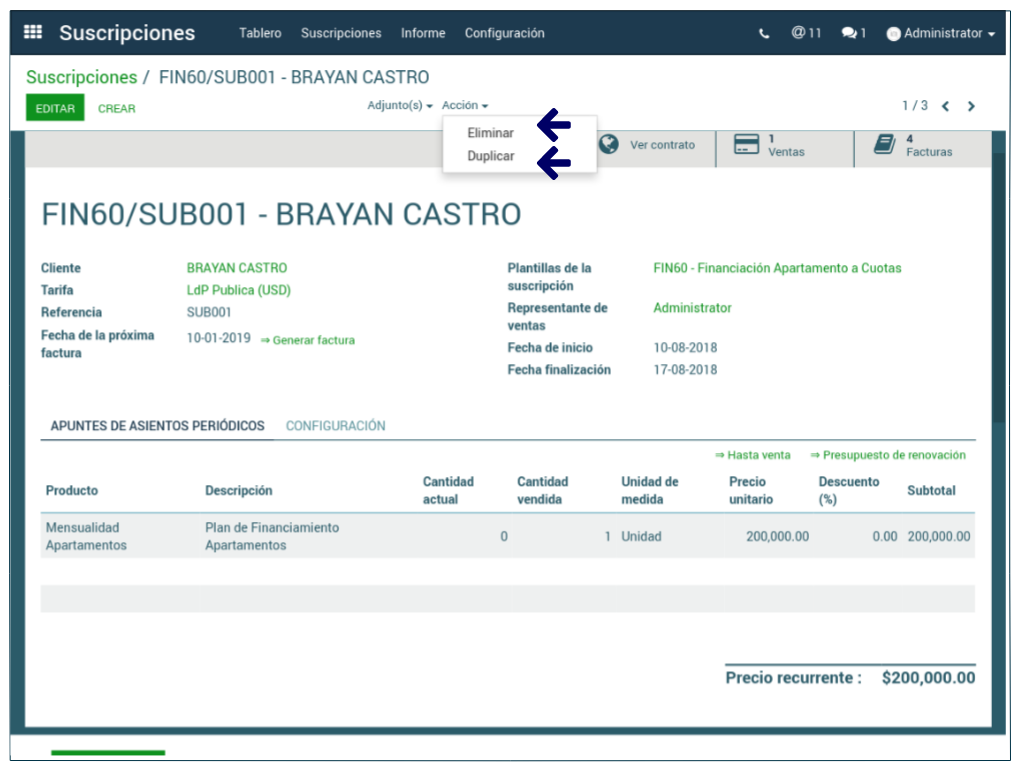Select Eliminar from the Acción menu
This screenshot has width=1023, height=767.
490,133
